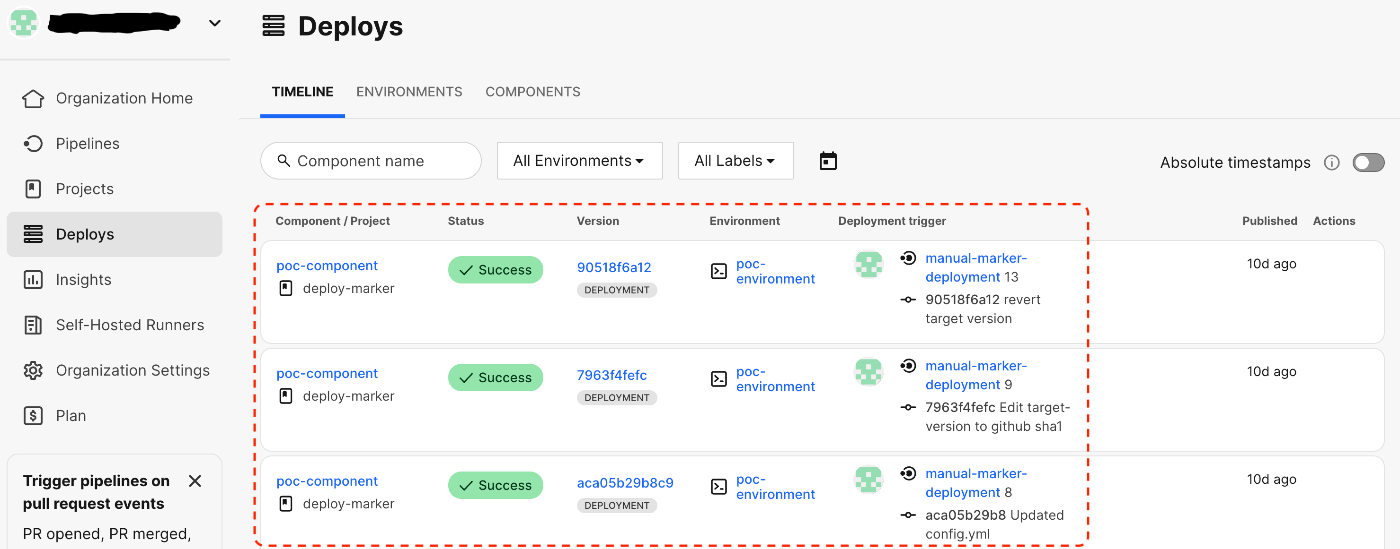Open poc-component in the aca05b29b8c9 row
The width and height of the screenshot is (1400, 549).
coord(327,482)
